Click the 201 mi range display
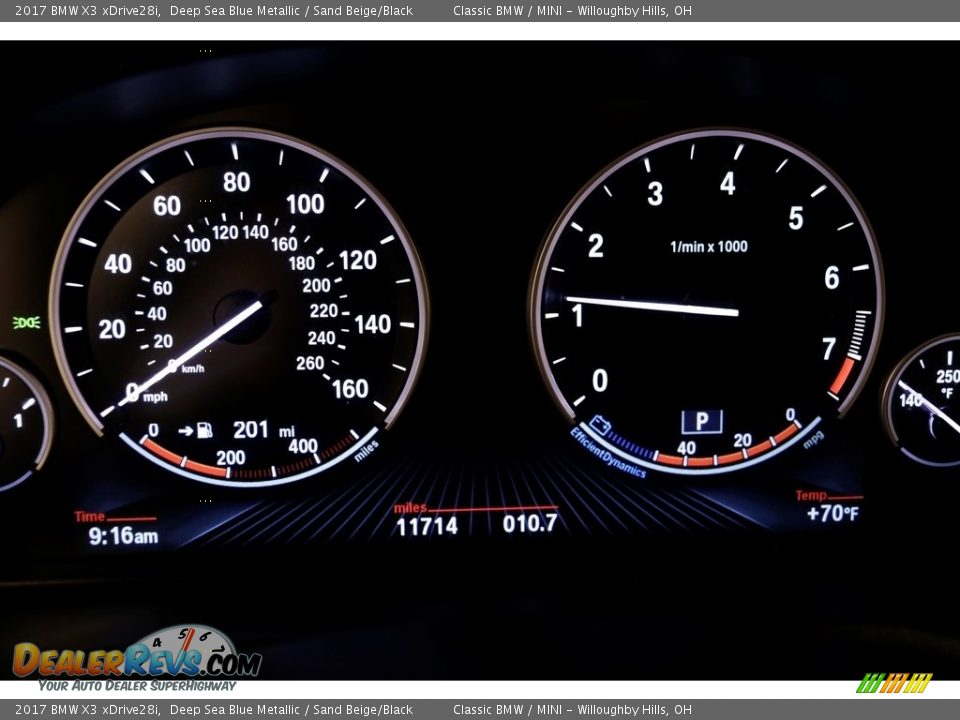960x720 pixels. (x=262, y=430)
